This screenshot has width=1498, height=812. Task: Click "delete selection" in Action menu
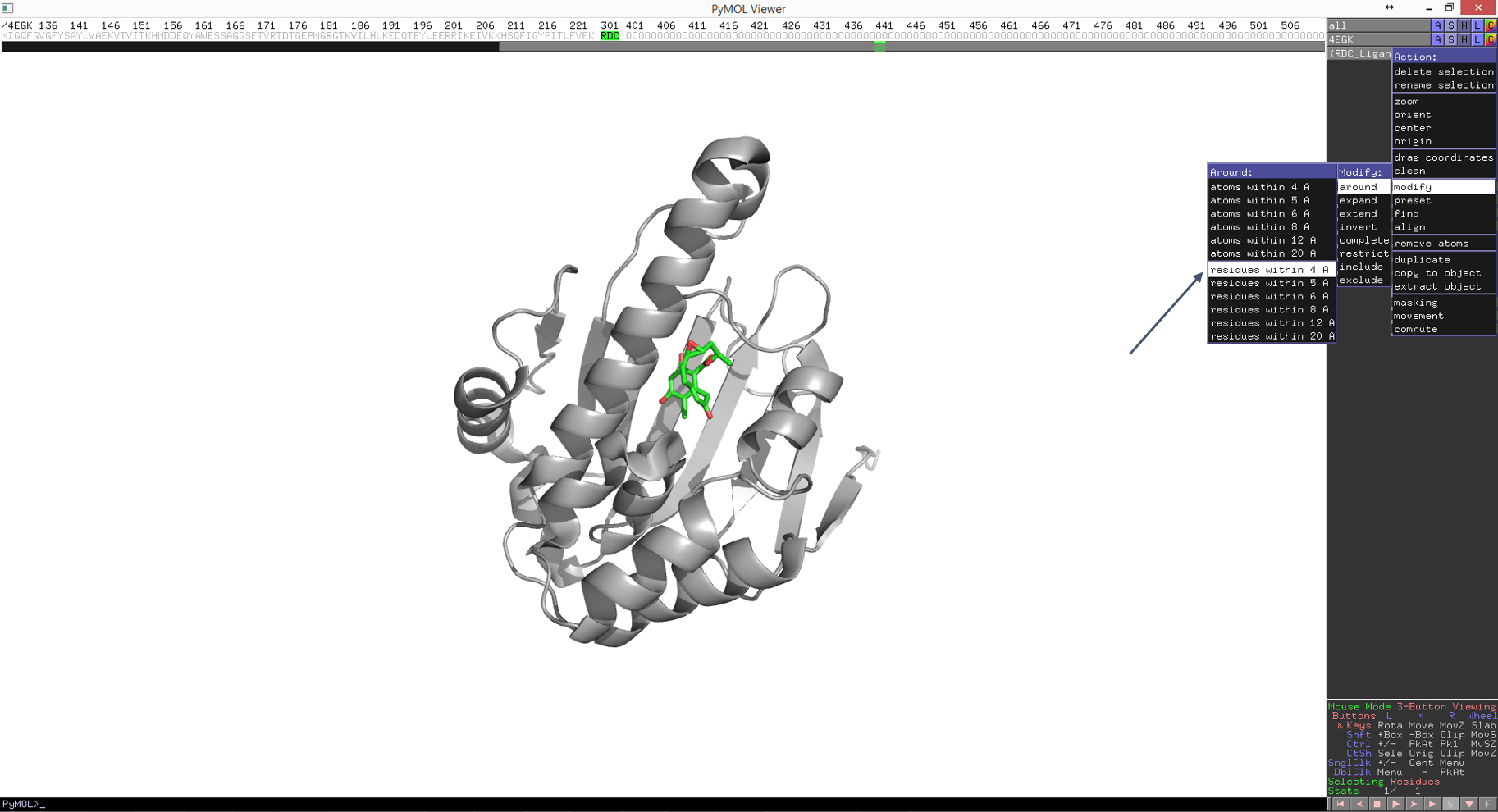pos(1443,71)
